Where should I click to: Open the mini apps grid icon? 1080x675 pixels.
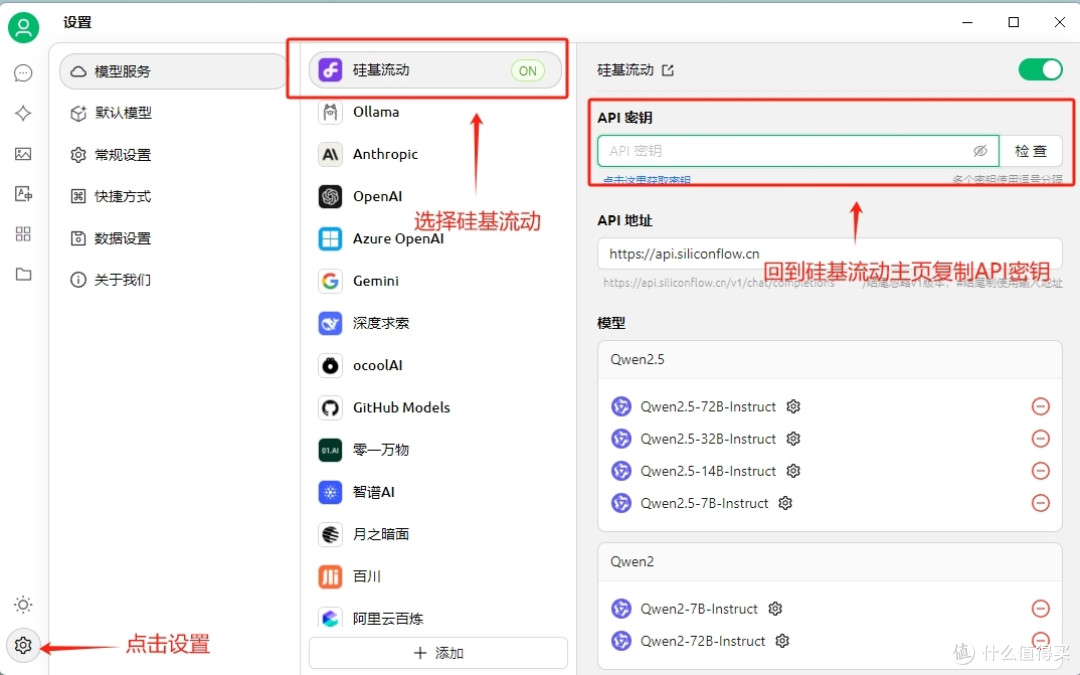pos(23,234)
